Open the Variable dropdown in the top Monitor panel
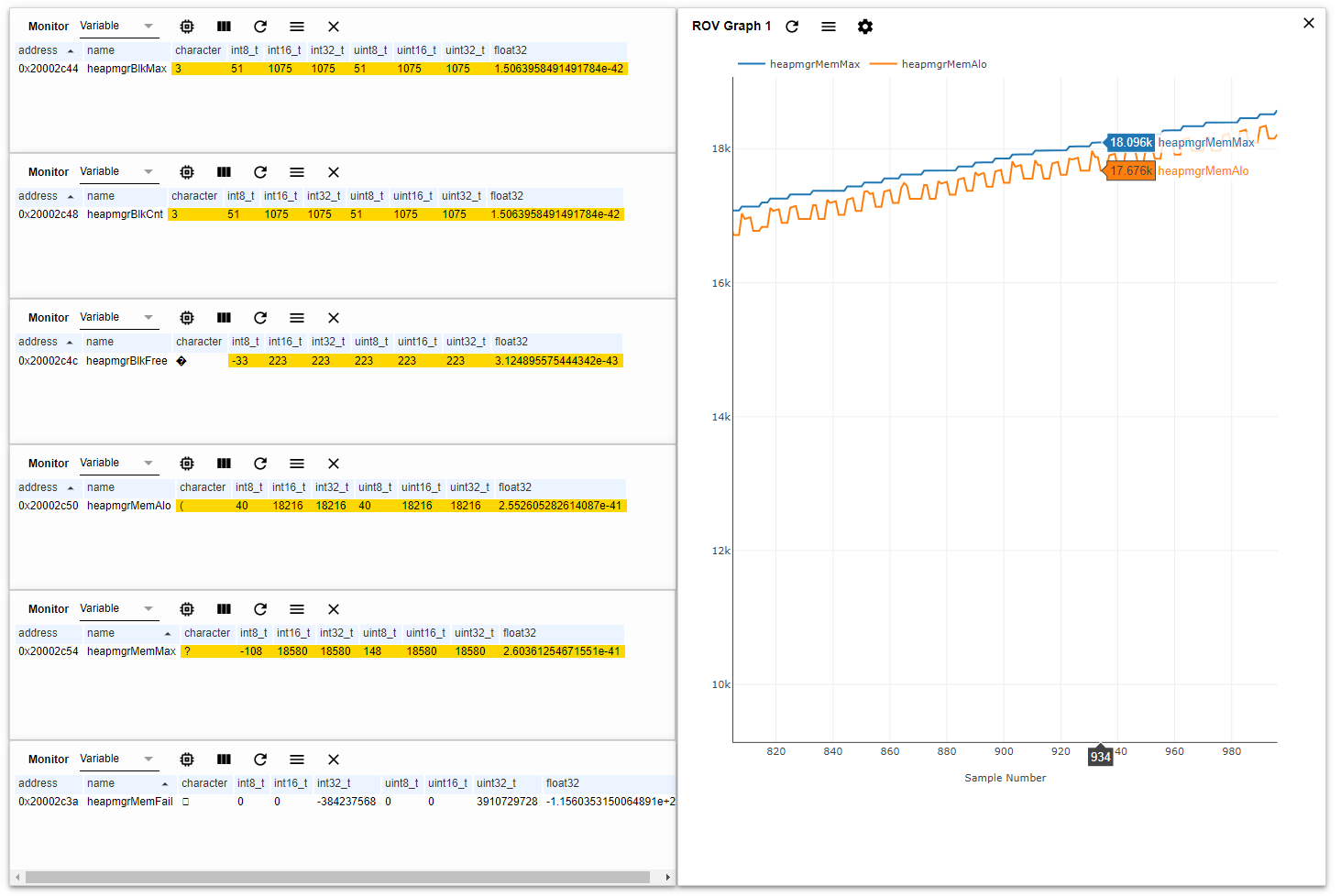This screenshot has width=1341, height=896. [119, 26]
